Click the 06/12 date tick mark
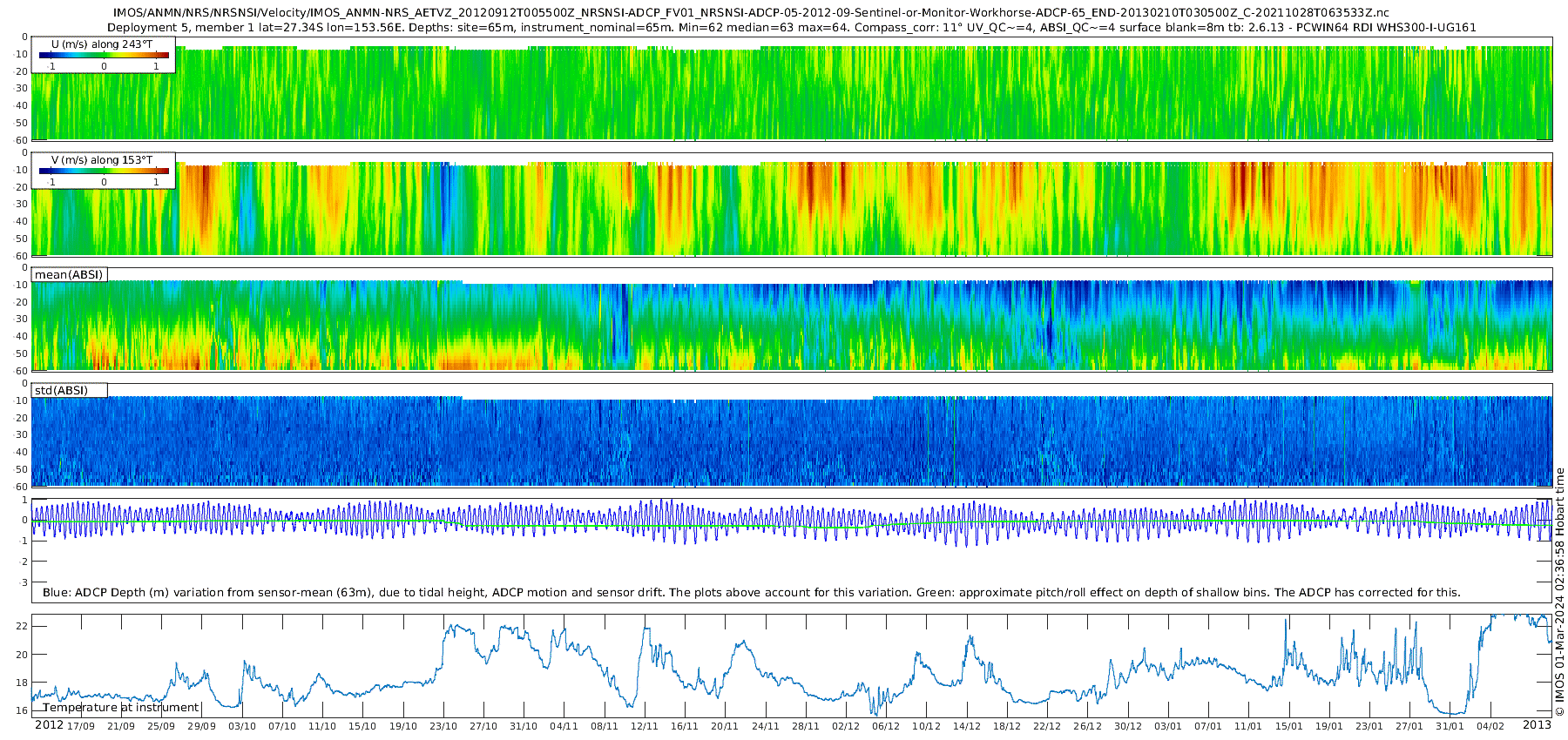The width and height of the screenshot is (1568, 740). [x=886, y=726]
